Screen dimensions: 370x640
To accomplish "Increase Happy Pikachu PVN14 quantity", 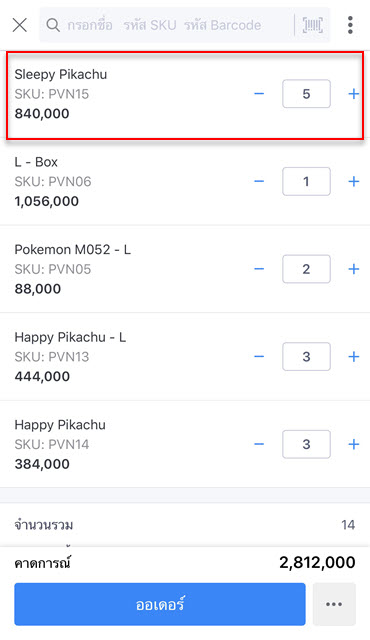I will click(x=354, y=444).
